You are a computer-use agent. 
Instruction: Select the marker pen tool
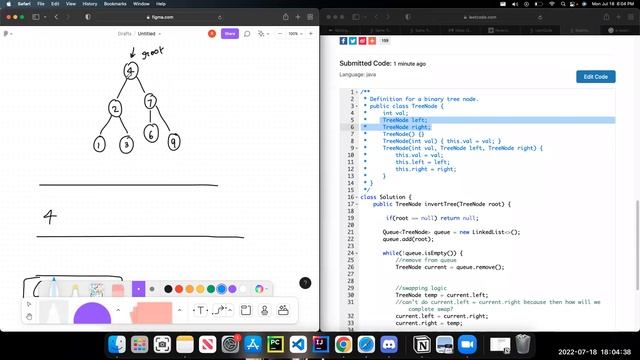pyautogui.click(x=54, y=287)
